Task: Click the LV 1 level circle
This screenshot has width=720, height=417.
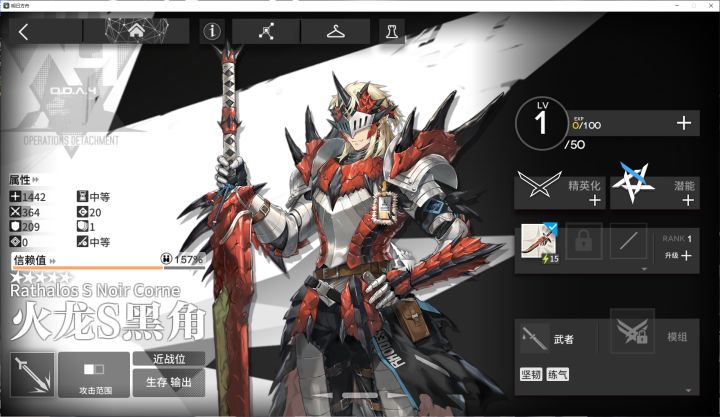Action: coord(541,123)
